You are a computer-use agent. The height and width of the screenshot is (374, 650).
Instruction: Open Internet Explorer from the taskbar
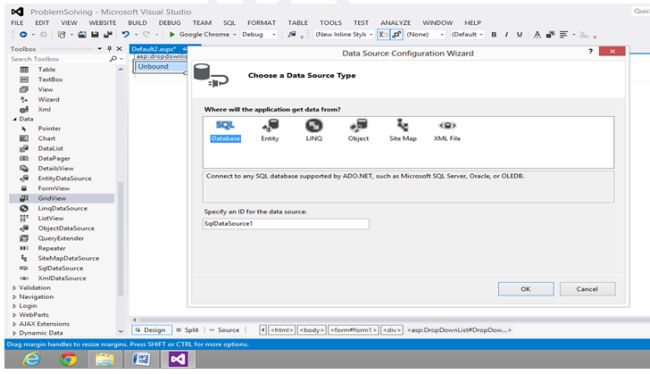point(32,359)
